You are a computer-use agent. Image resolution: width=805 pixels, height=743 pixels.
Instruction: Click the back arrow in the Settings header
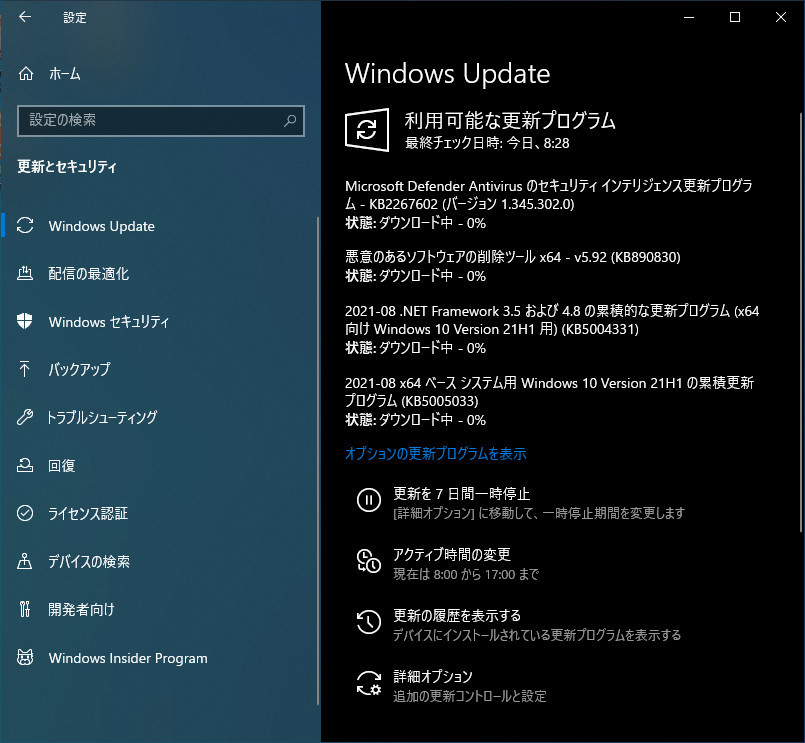pos(25,17)
